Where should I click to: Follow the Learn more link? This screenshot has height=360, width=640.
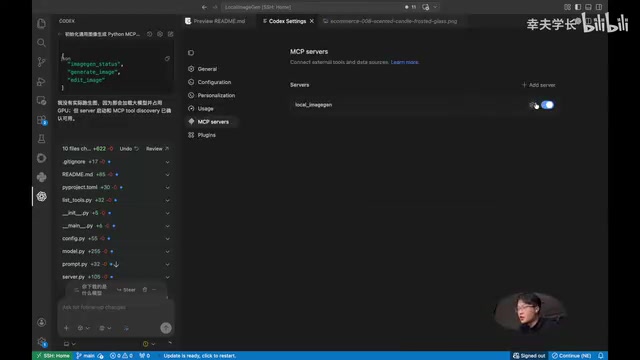pos(404,62)
